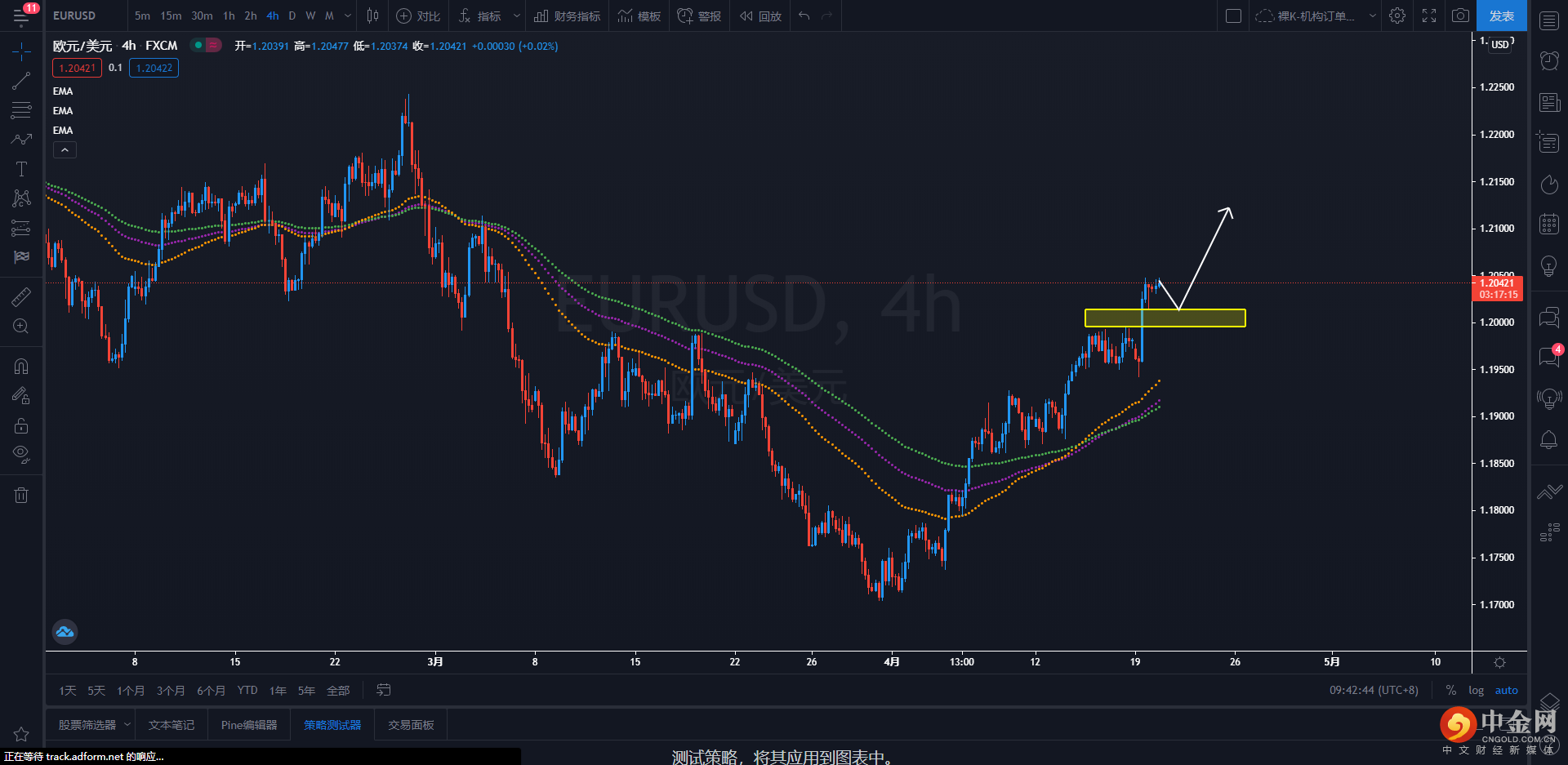The image size is (1568, 765).
Task: Open the alerts alarm clock panel
Action: [1549, 60]
